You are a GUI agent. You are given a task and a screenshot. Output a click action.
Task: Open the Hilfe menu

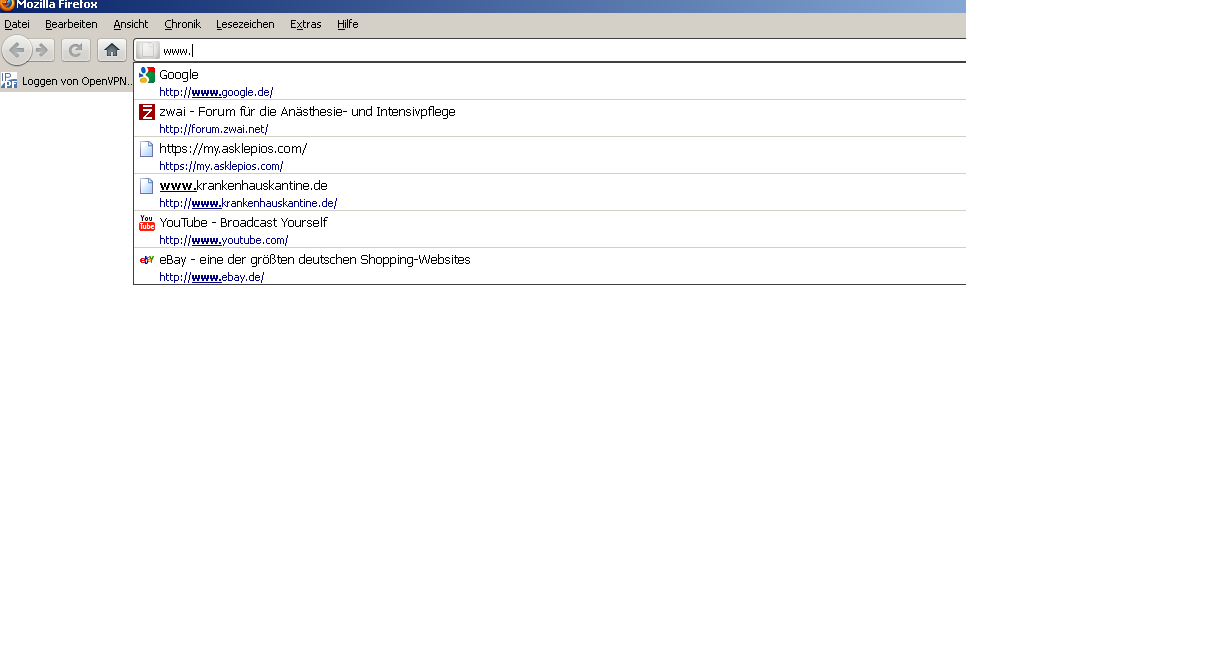coord(347,24)
